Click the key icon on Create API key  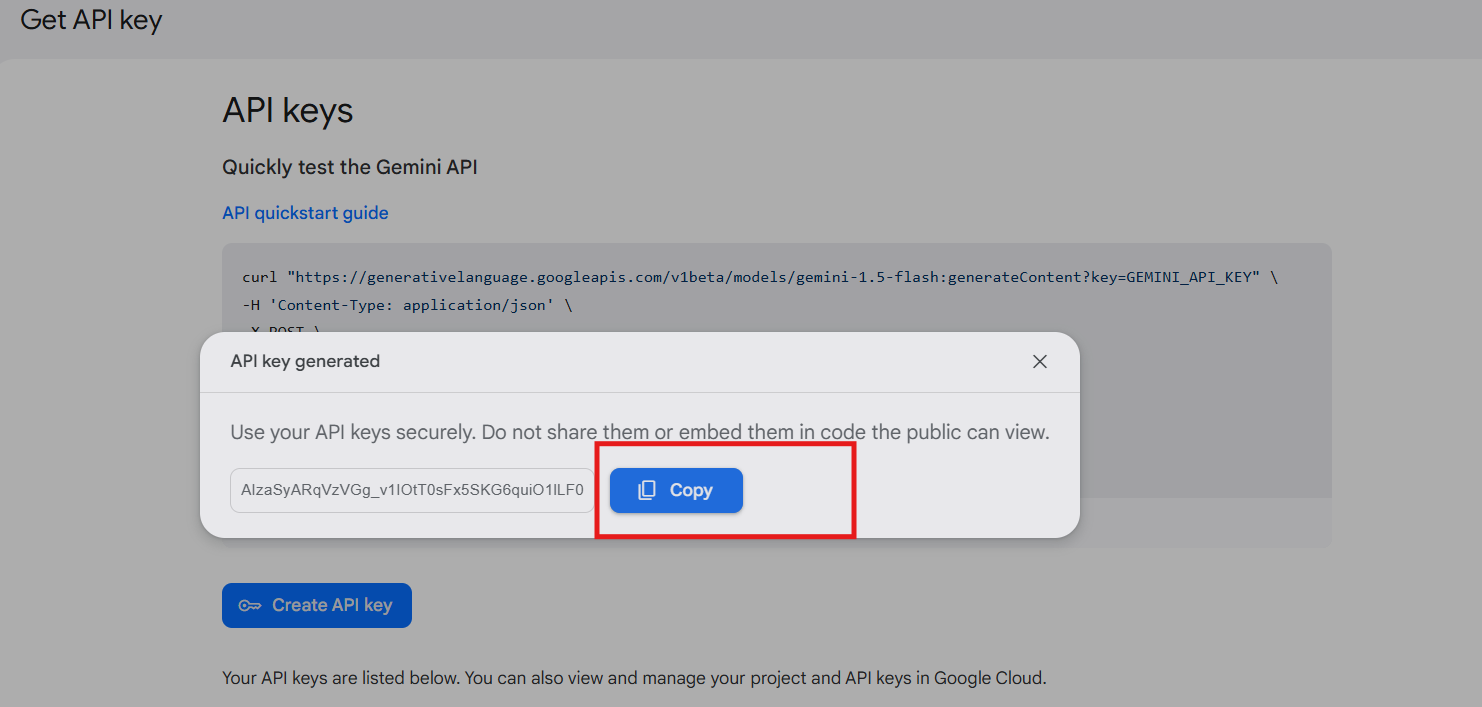(249, 605)
